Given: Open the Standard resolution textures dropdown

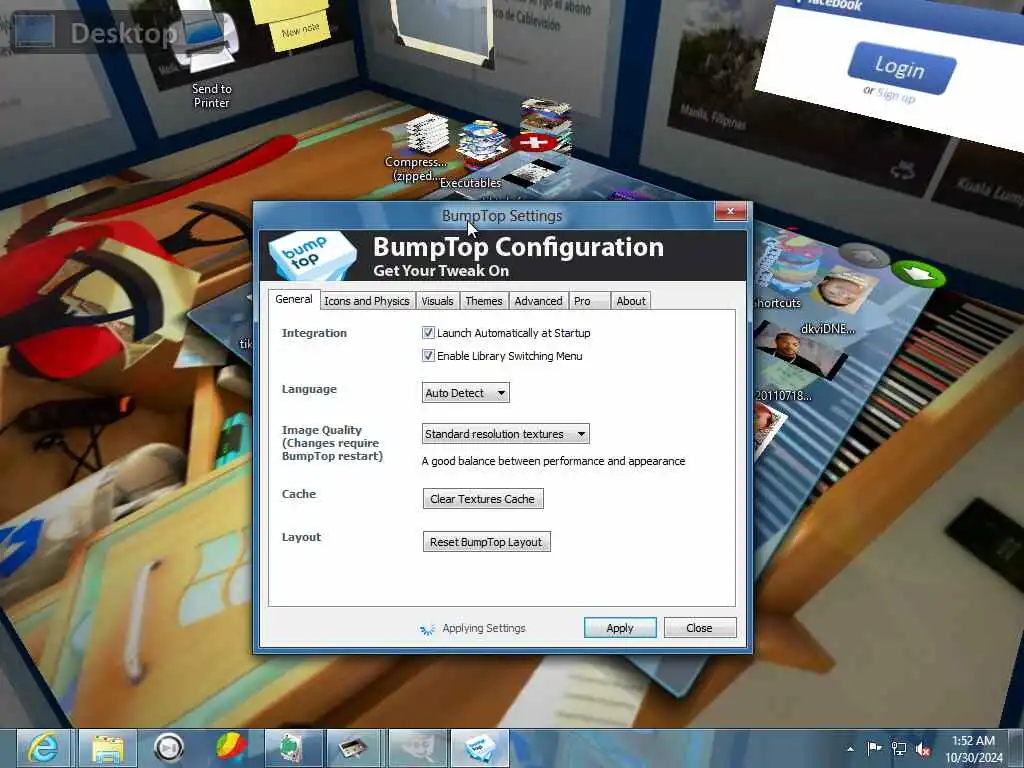Looking at the screenshot, I should (505, 434).
